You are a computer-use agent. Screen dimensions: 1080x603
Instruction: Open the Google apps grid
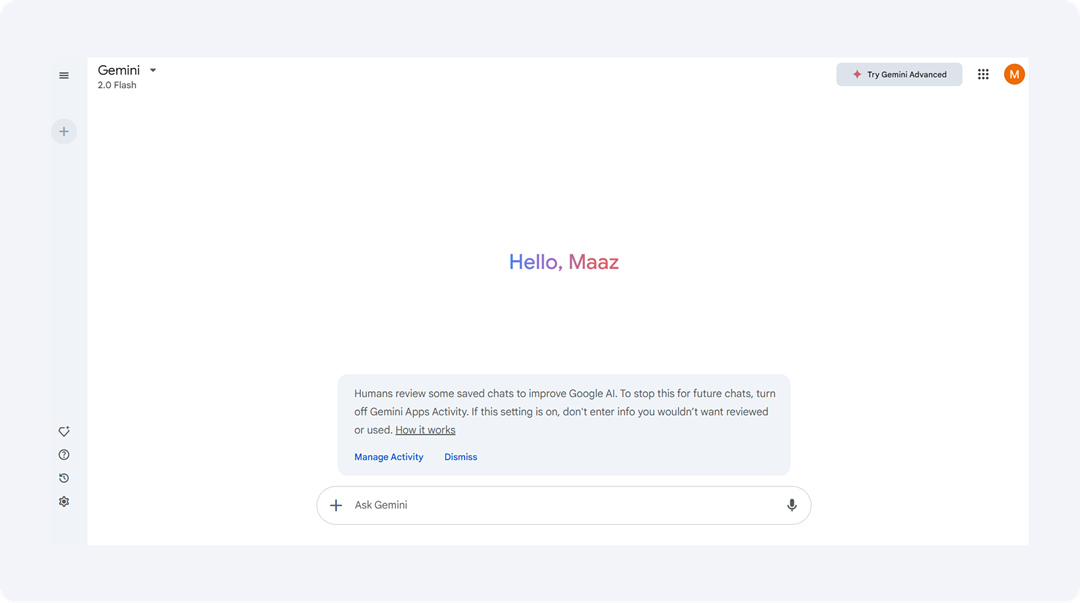983,74
